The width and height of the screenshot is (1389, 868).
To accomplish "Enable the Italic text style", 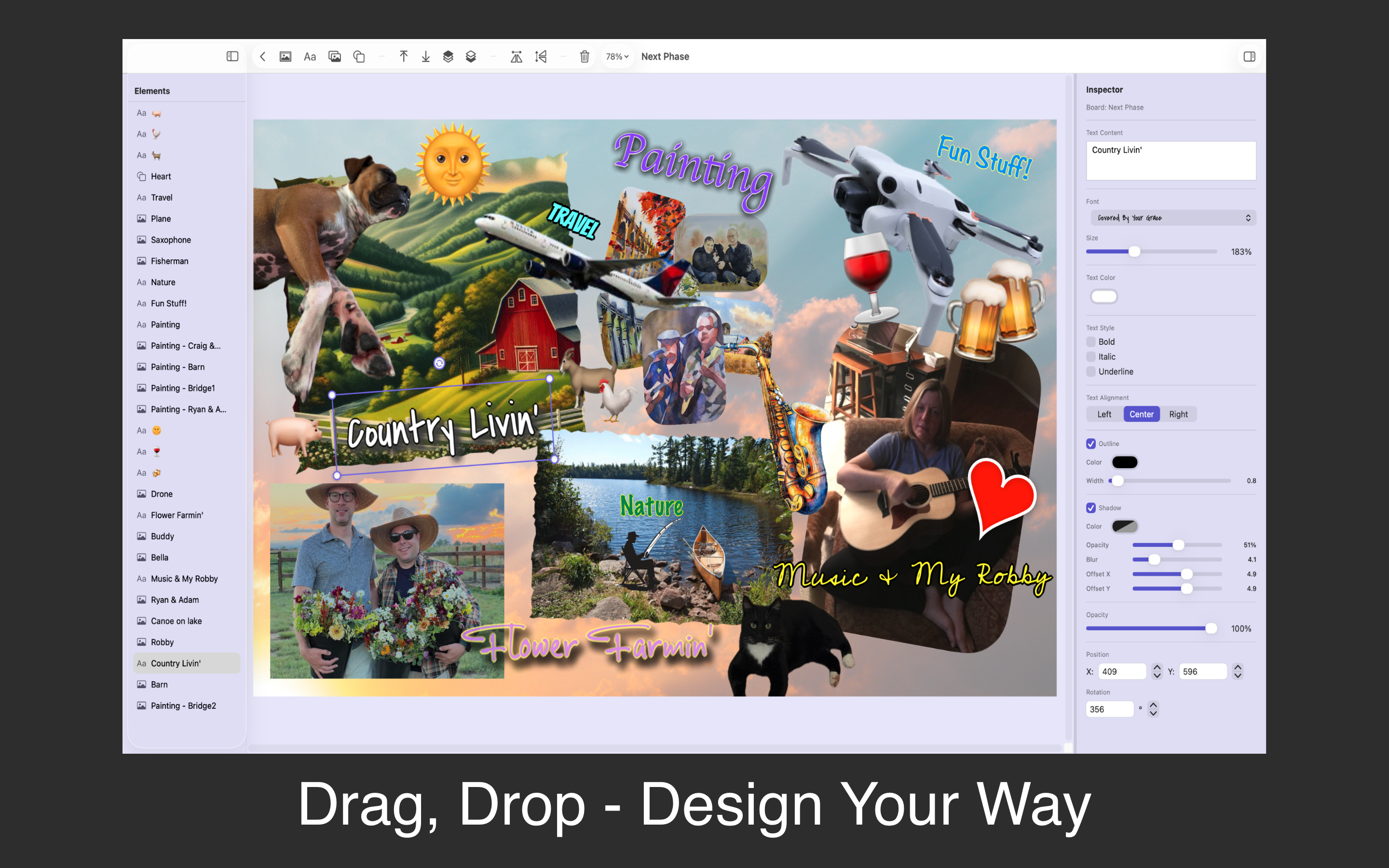I will click(1090, 356).
